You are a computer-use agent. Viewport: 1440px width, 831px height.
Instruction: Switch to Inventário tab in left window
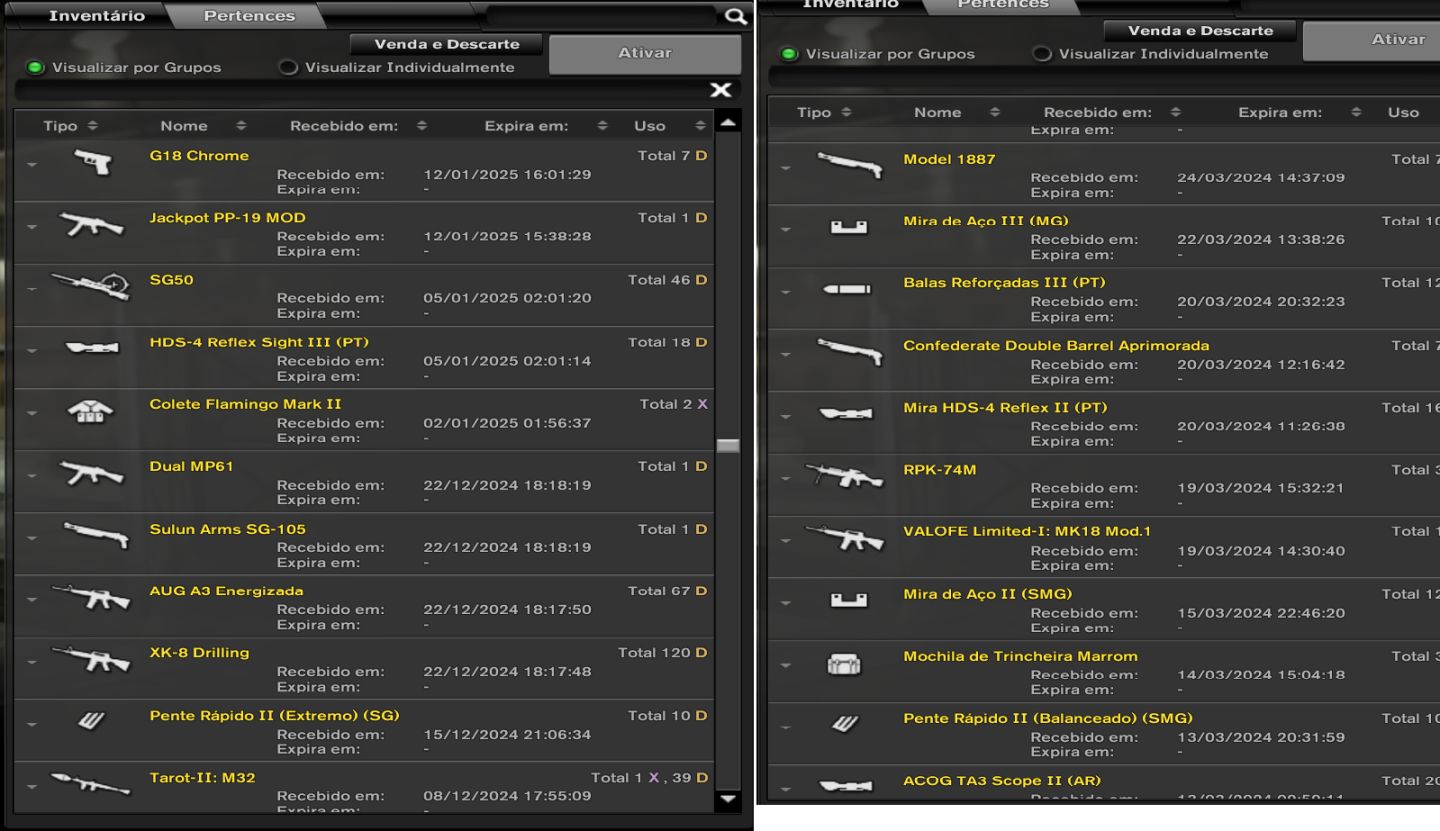(97, 16)
